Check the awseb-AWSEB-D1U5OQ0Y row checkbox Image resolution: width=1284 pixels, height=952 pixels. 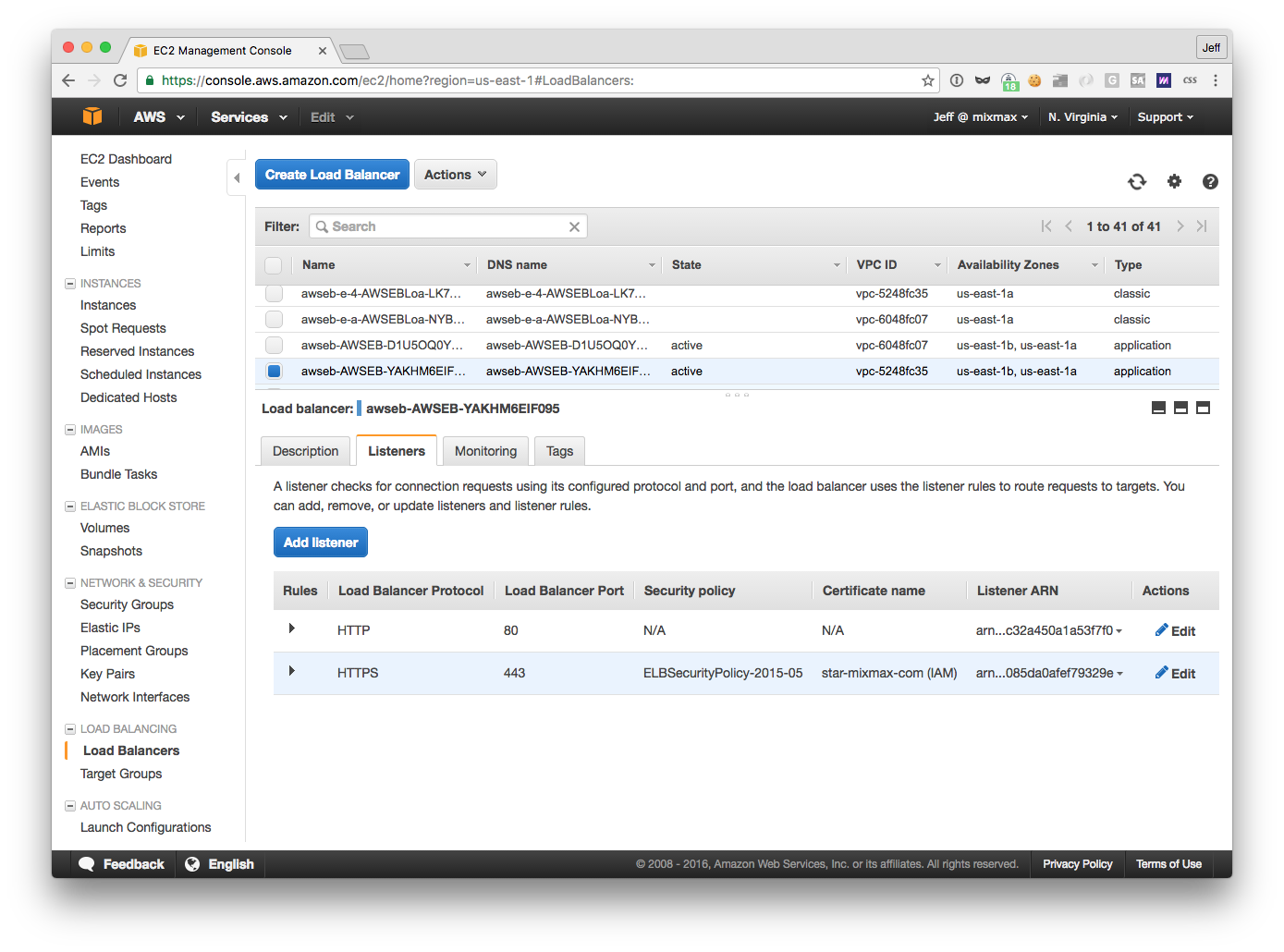[x=274, y=345]
